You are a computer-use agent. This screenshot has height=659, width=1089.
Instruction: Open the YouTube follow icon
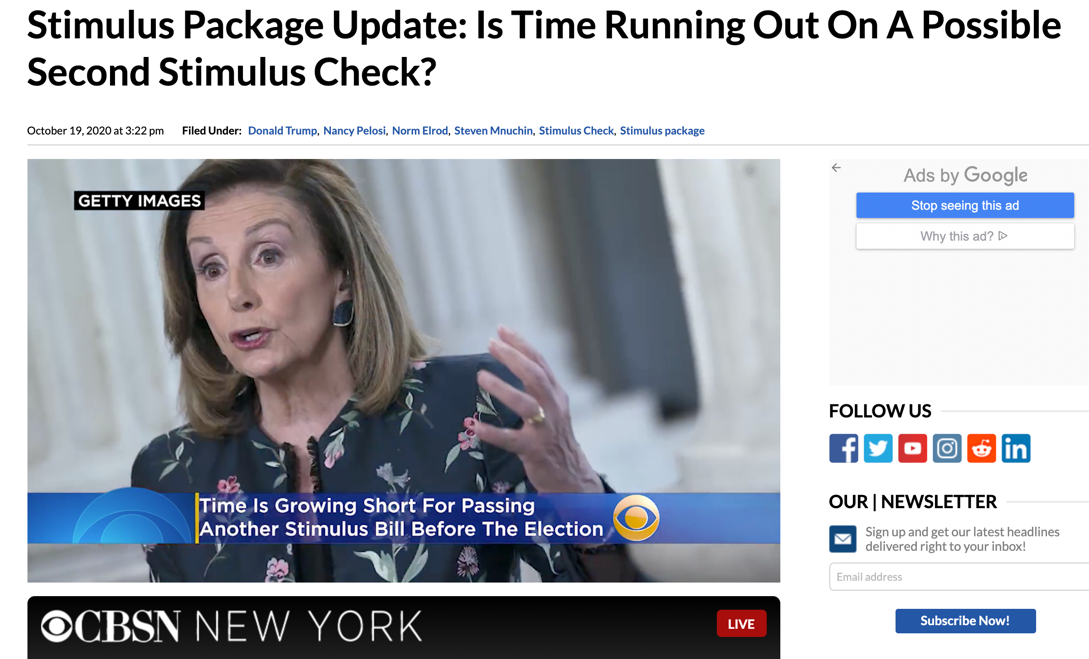(913, 449)
